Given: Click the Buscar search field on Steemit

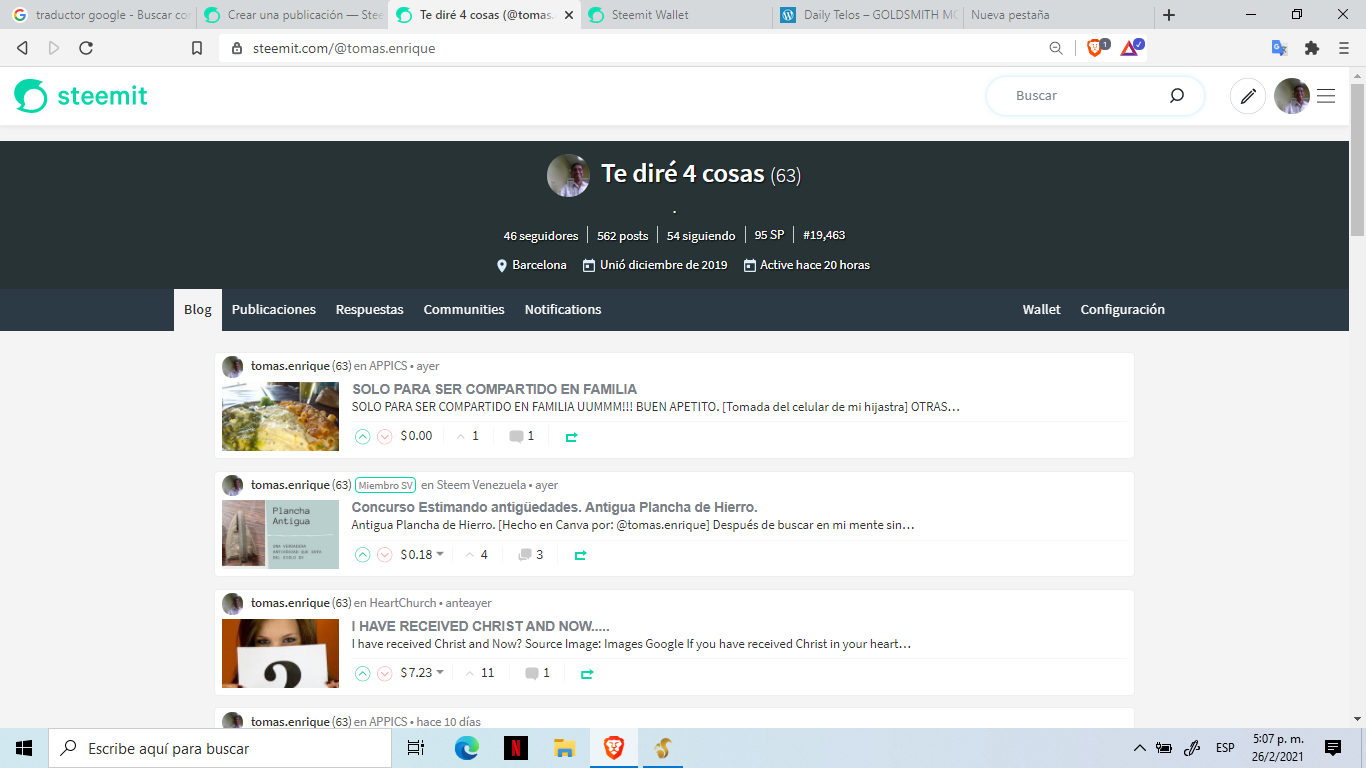Looking at the screenshot, I should click(x=1085, y=96).
